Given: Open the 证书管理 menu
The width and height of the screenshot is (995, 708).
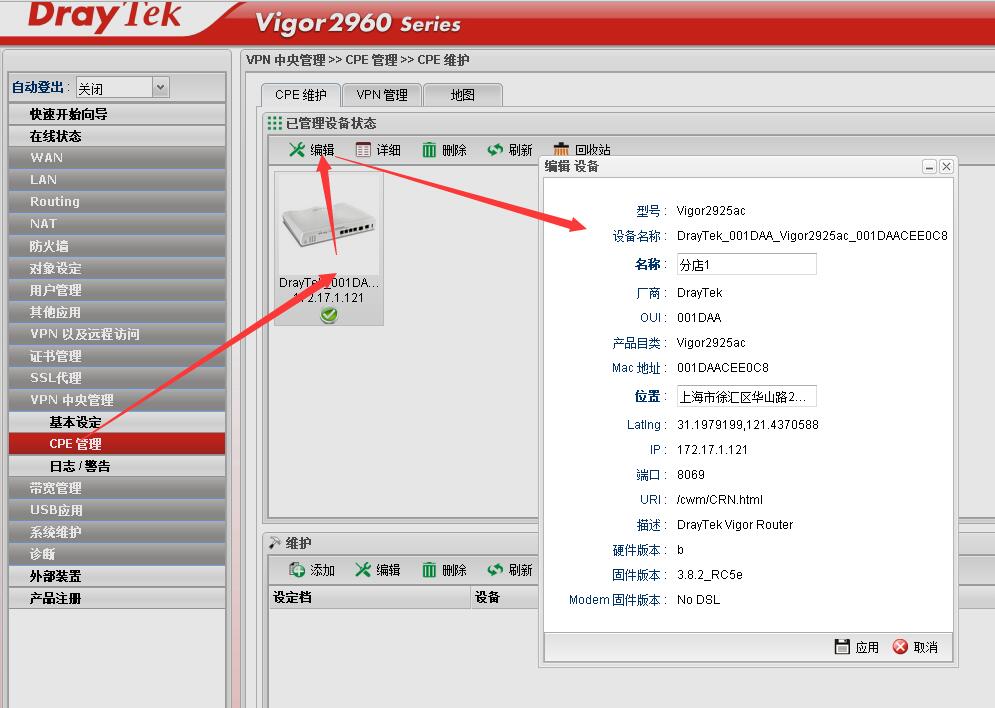Looking at the screenshot, I should 117,356.
